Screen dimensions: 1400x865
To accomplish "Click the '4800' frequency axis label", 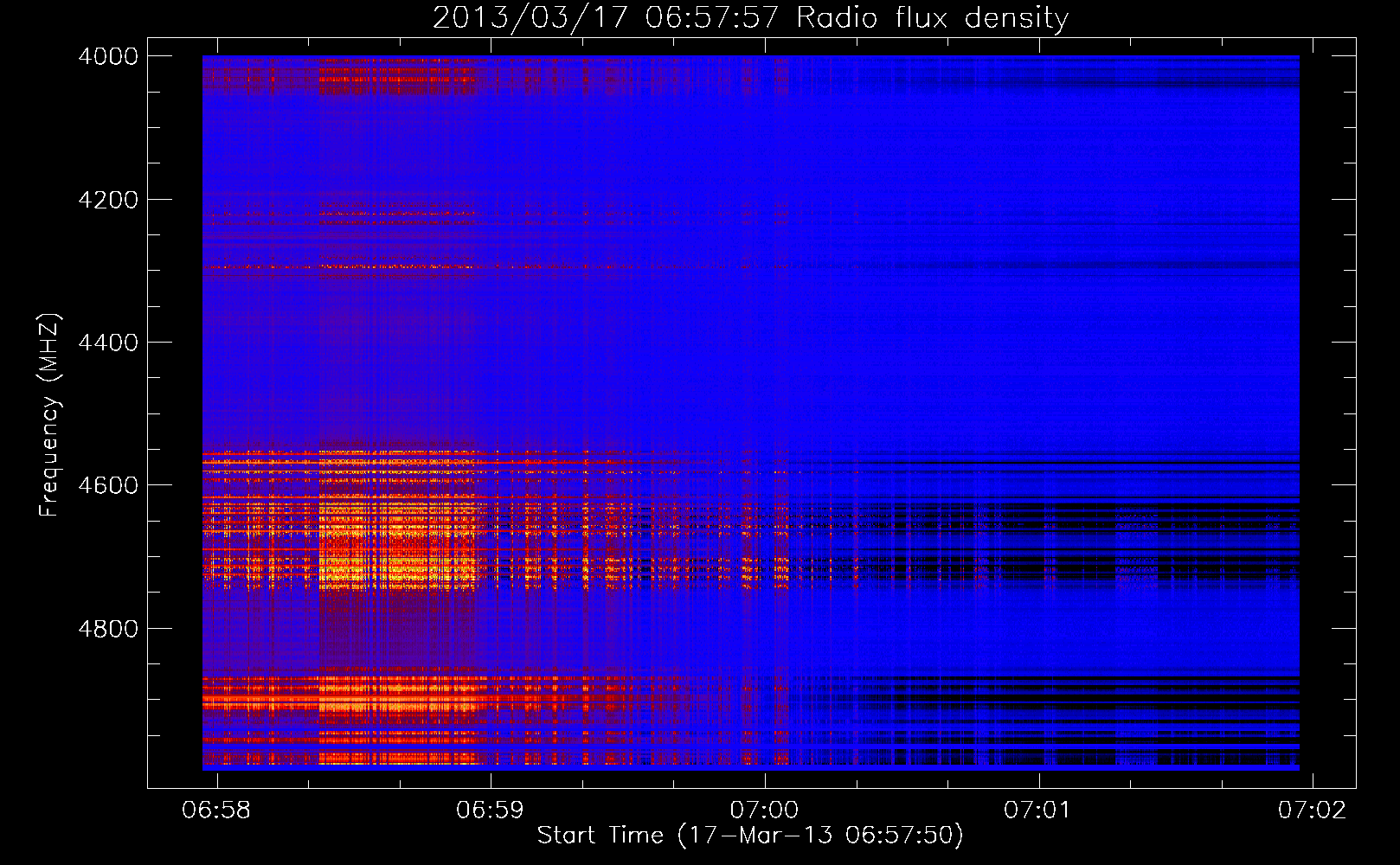I will click(x=108, y=629).
